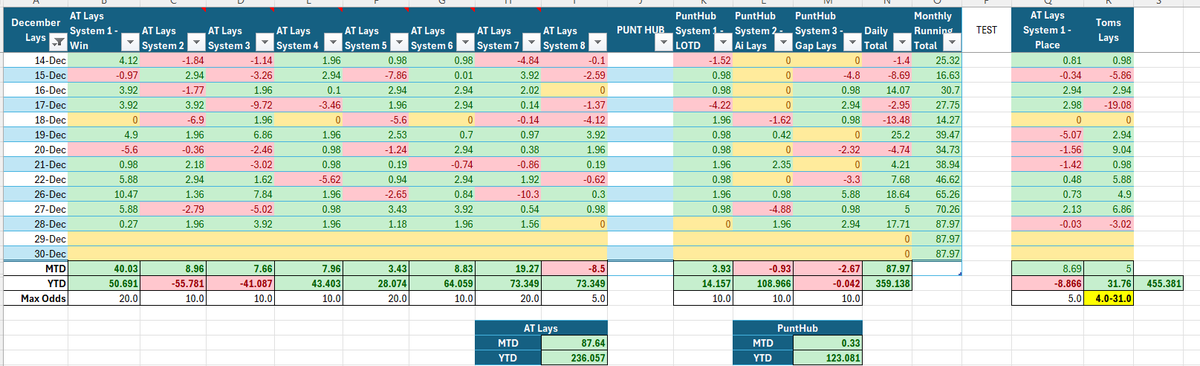Select the Toms Lays header cell
Screen dimensions: 1200x366
[1108, 31]
